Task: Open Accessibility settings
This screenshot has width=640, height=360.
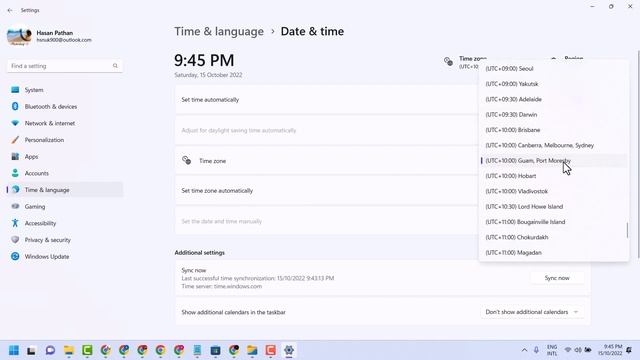Action: tap(65, 223)
